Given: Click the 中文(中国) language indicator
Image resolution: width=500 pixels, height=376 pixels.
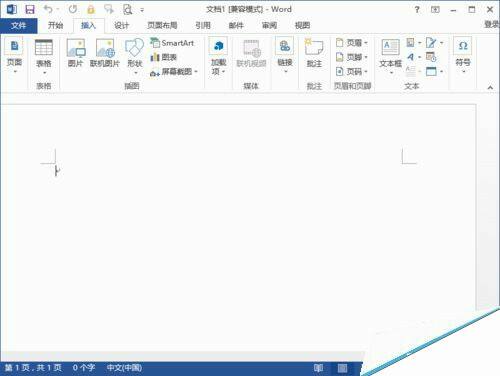Looking at the screenshot, I should click(x=124, y=368).
